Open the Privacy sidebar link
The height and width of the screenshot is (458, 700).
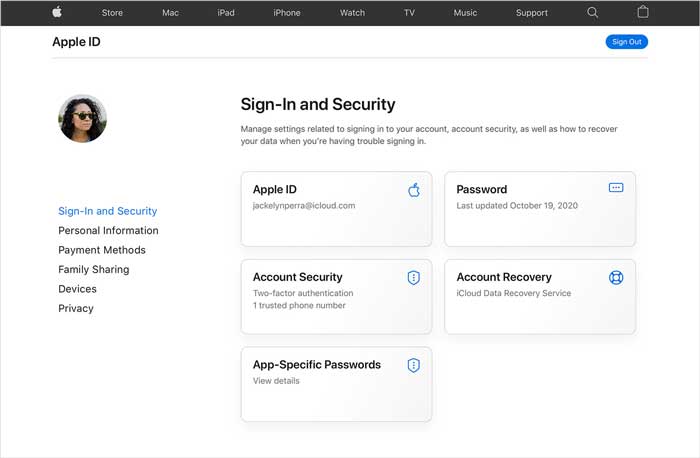[76, 308]
